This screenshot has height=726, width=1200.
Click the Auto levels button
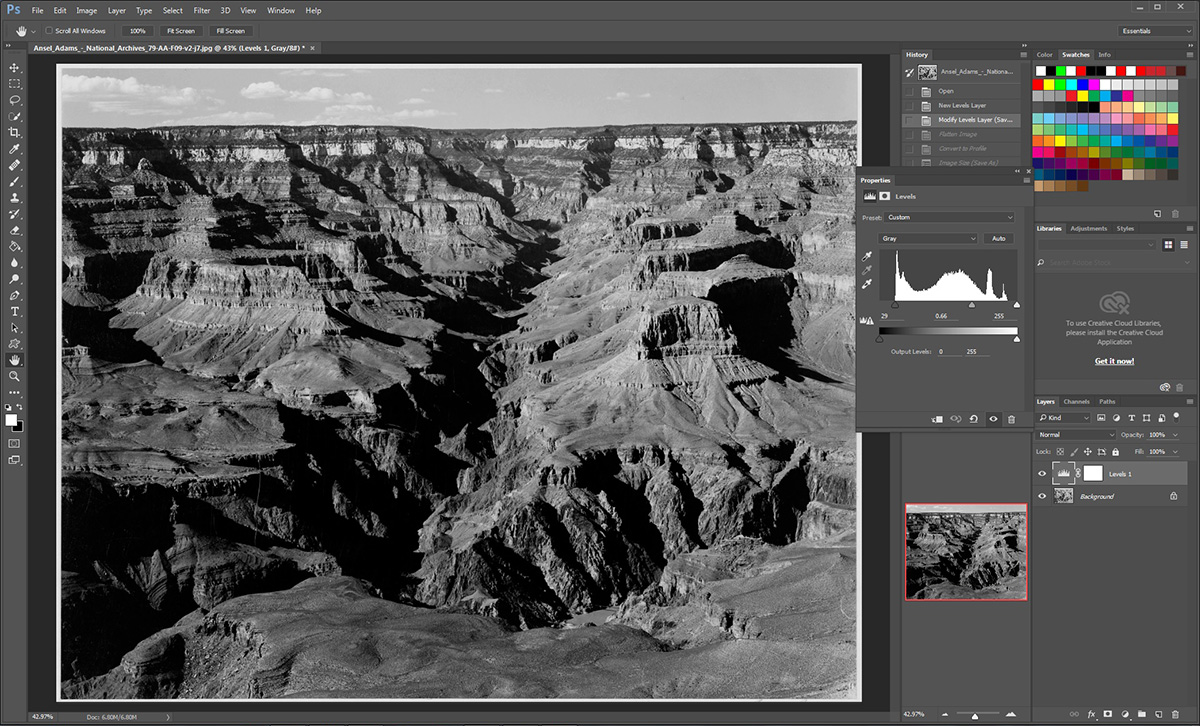click(998, 239)
